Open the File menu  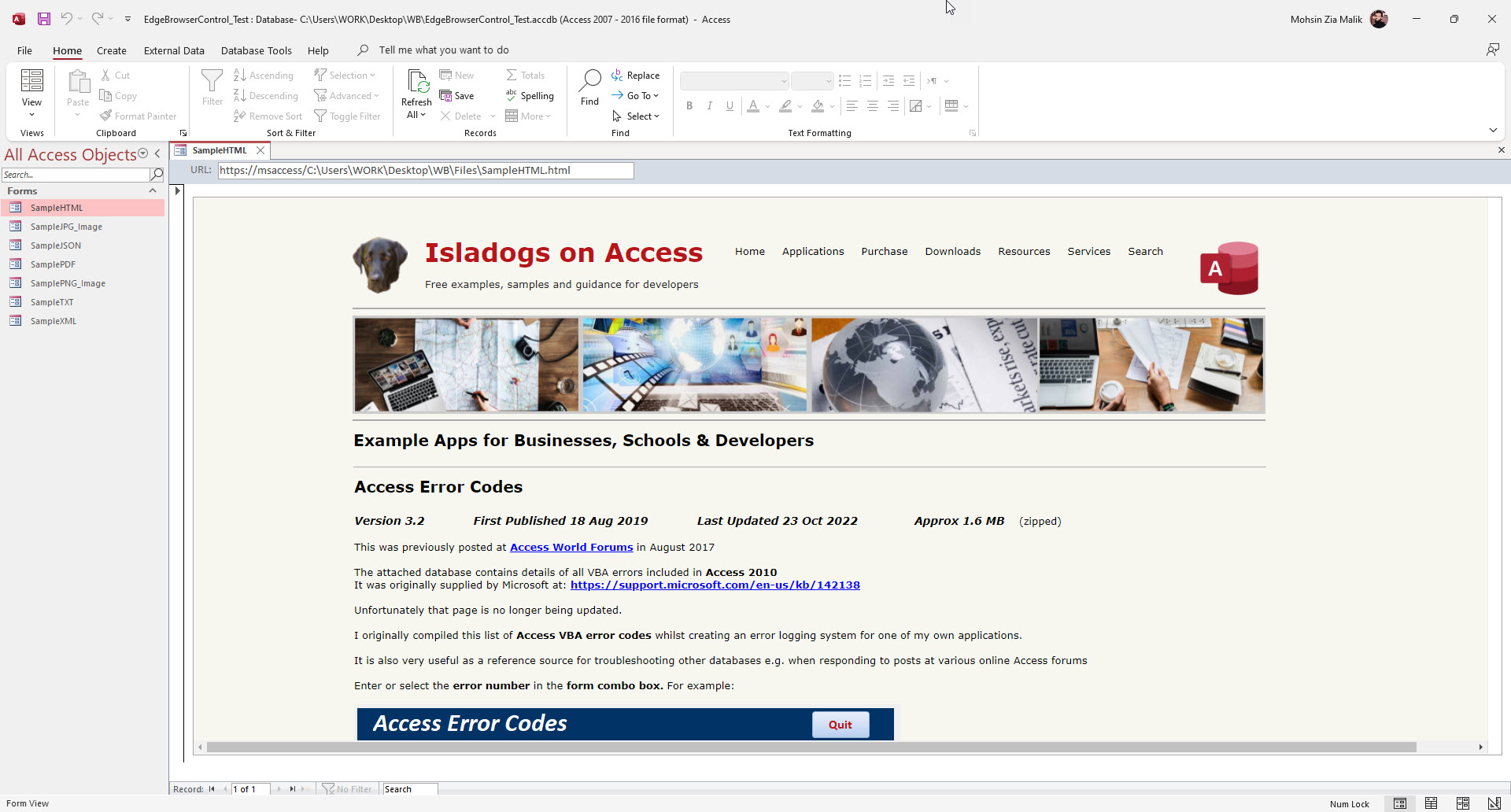(24, 50)
